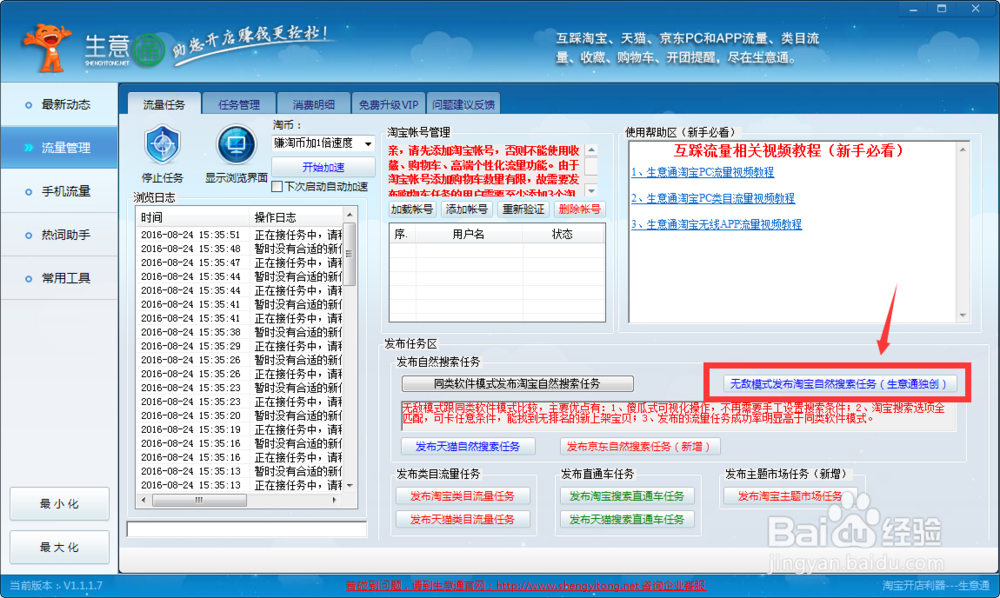
Task: Click log horizontal scrollbar right arrow
Action: [x=334, y=500]
